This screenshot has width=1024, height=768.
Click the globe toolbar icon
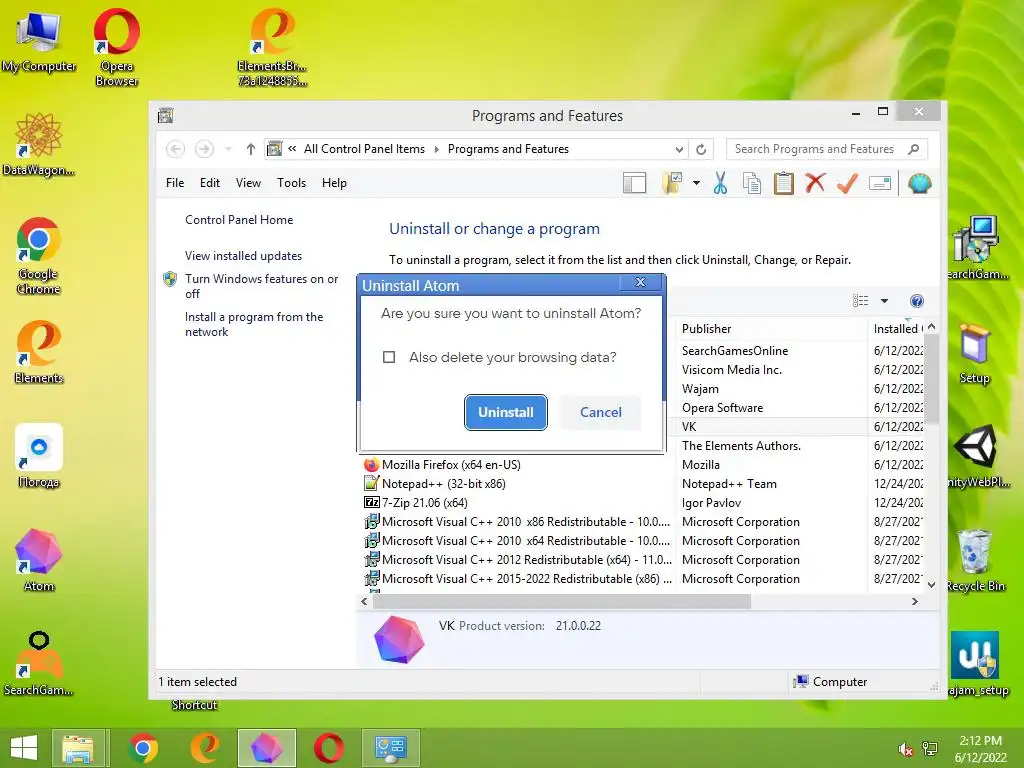(920, 184)
